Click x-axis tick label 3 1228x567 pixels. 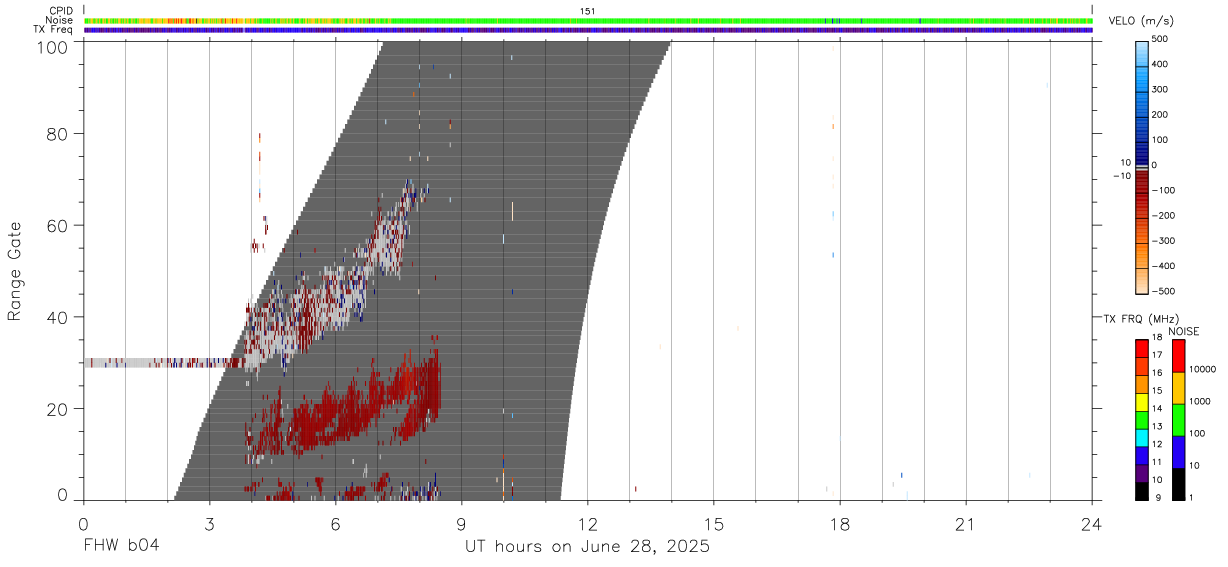pyautogui.click(x=209, y=524)
